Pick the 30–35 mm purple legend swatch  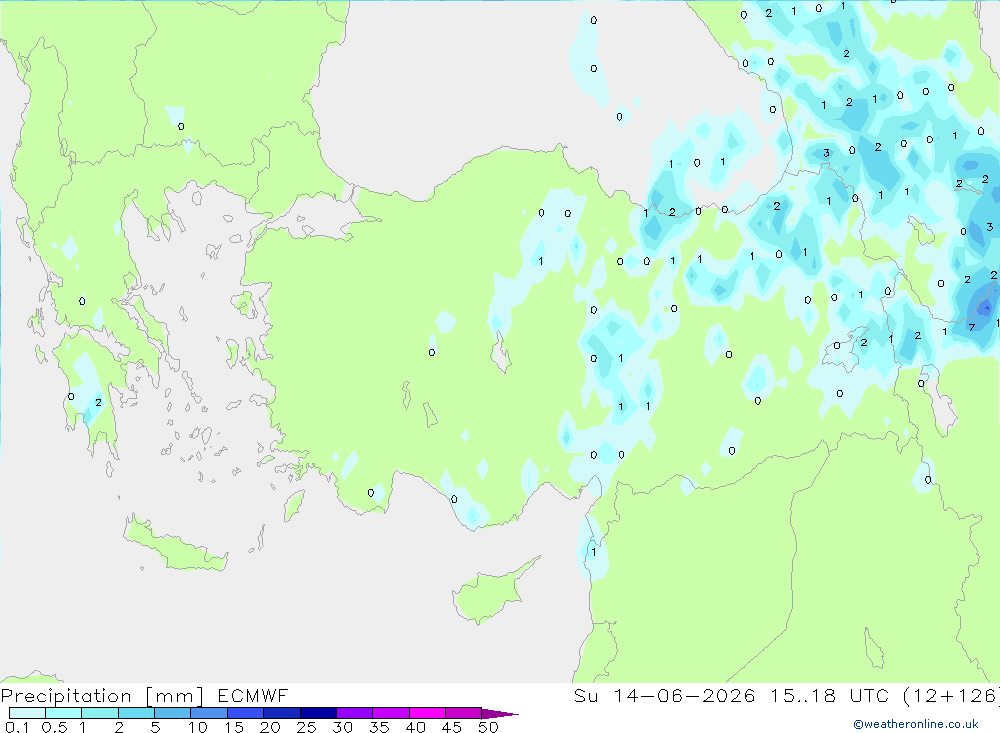(x=354, y=713)
